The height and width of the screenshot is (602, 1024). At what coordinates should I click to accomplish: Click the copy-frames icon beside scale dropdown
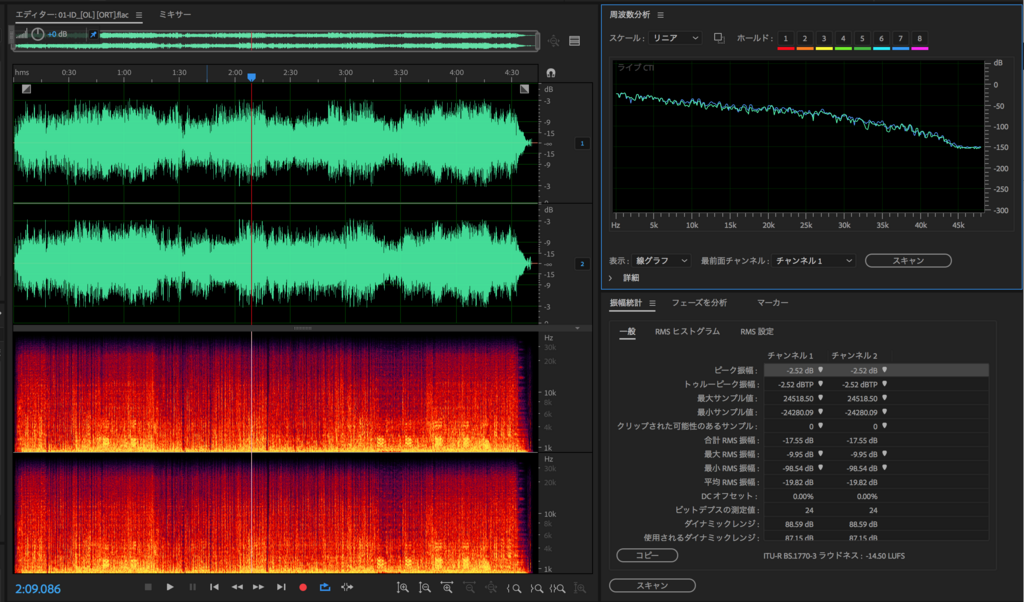(719, 39)
